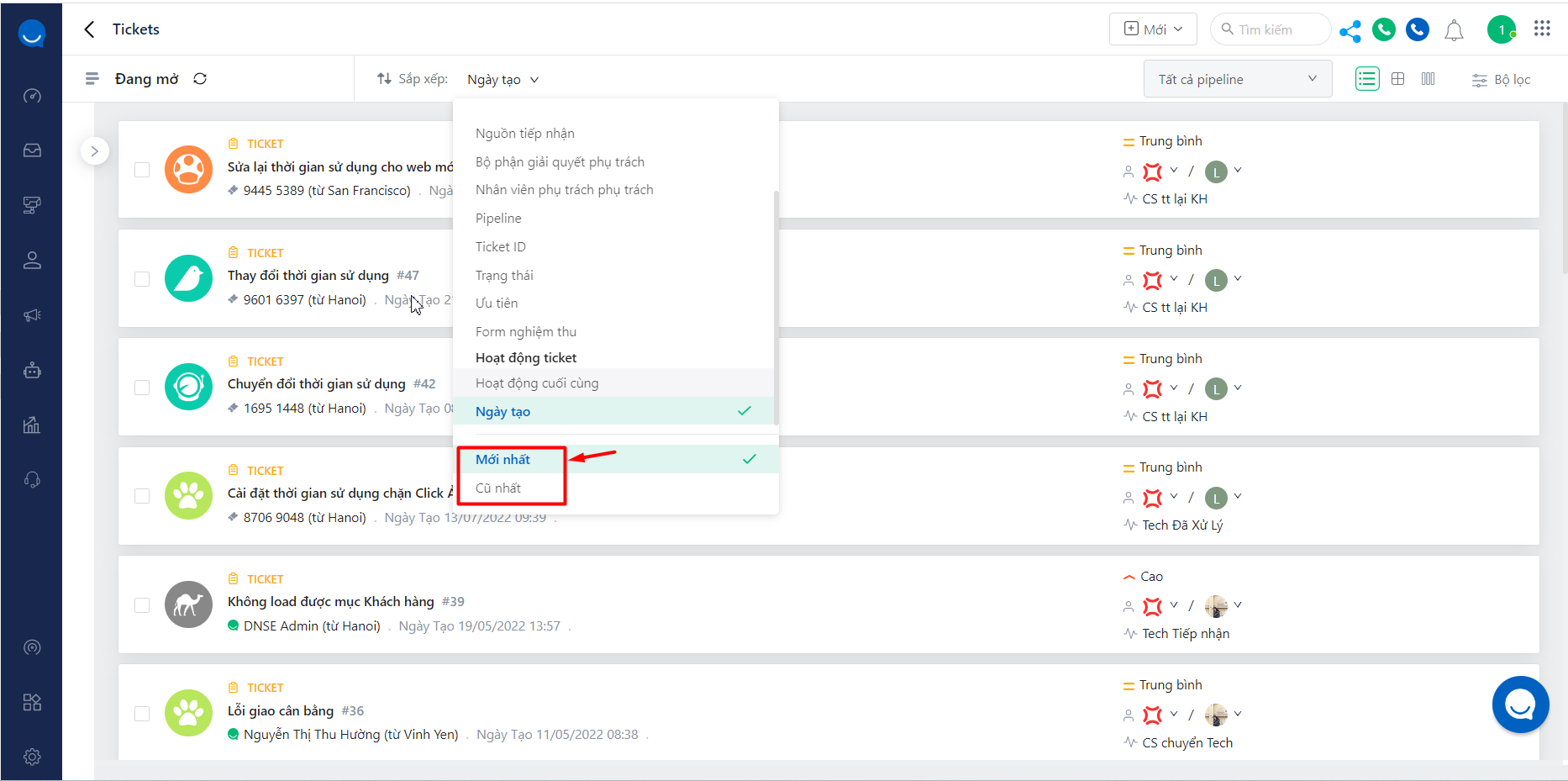The image size is (1568, 781).
Task: Switch to the kanban column view
Action: click(1428, 79)
